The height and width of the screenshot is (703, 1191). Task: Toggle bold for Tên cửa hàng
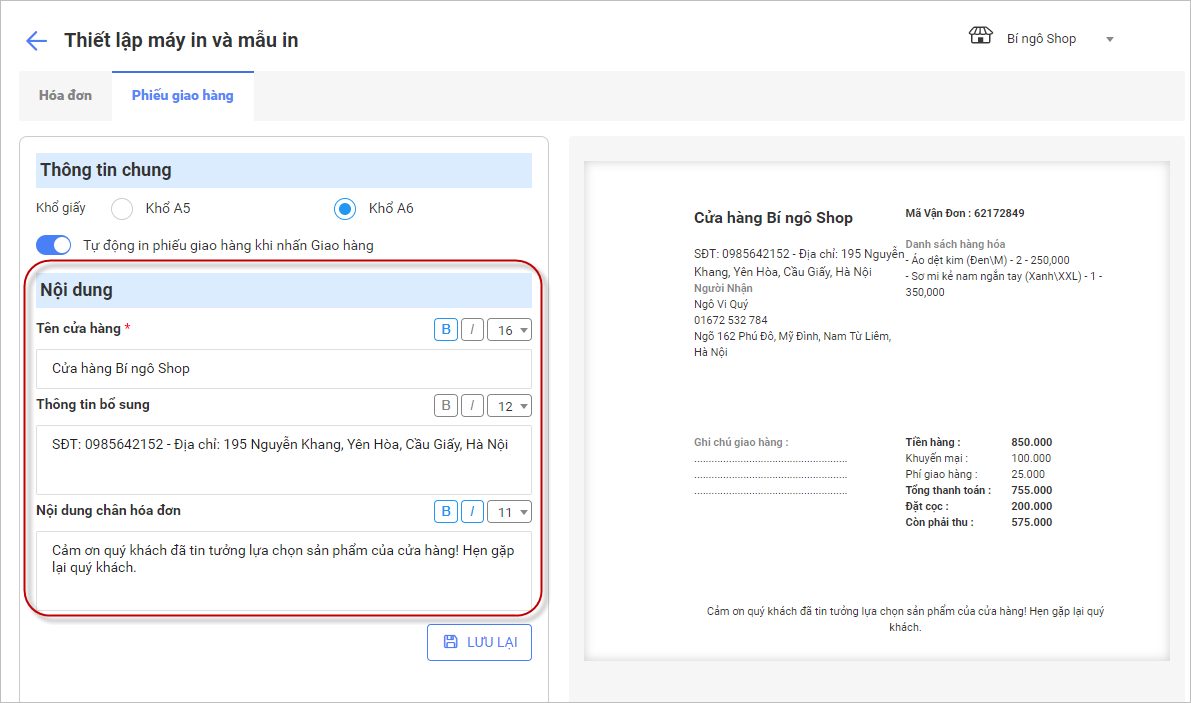pos(446,329)
